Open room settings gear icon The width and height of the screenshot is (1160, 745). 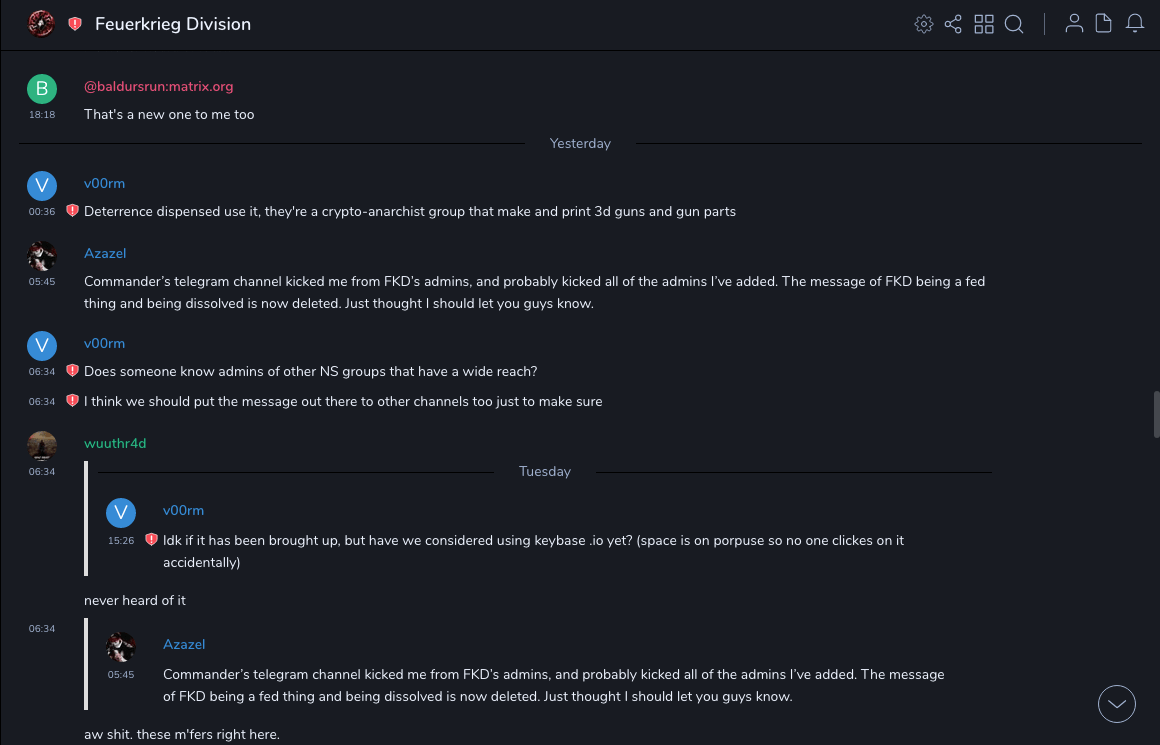click(923, 24)
